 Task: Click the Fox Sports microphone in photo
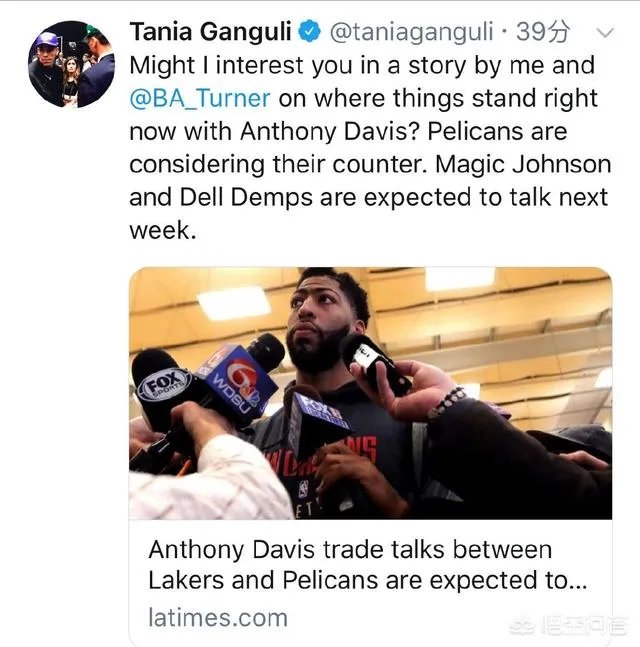(163, 386)
